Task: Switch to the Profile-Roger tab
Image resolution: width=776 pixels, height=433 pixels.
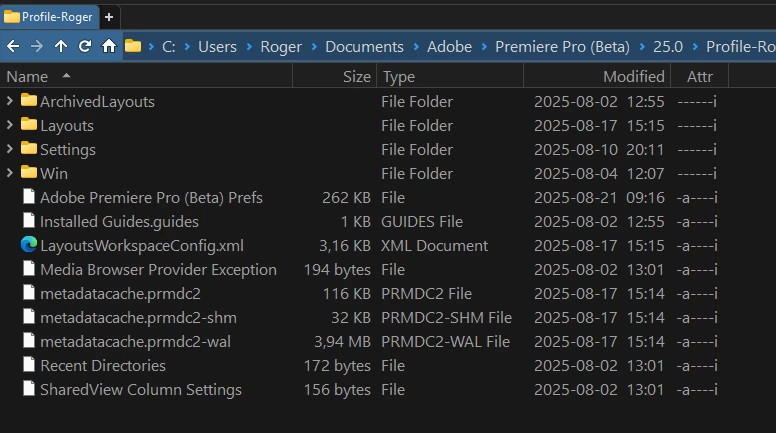Action: 49,17
